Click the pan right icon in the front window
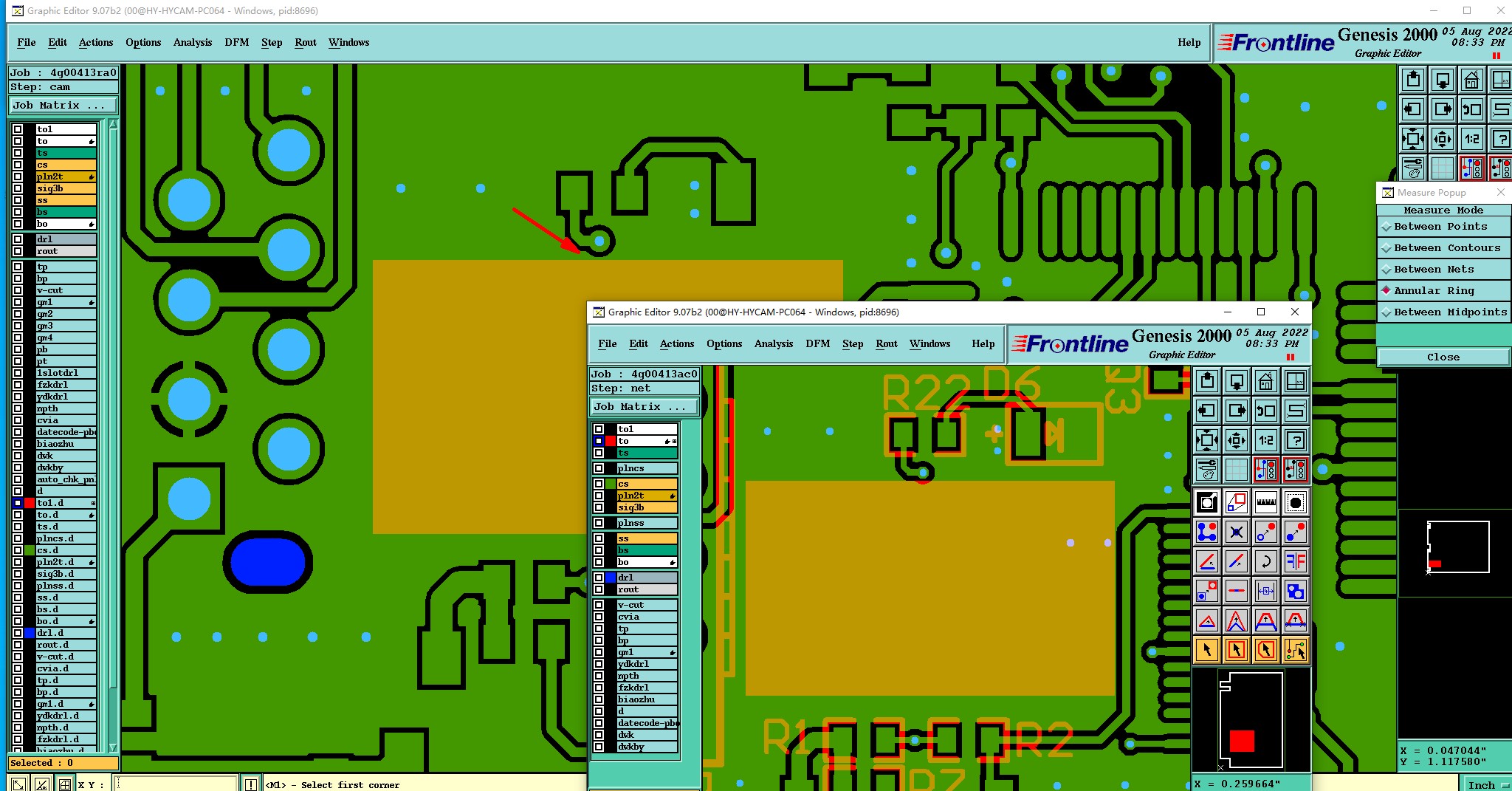 pos(1237,411)
